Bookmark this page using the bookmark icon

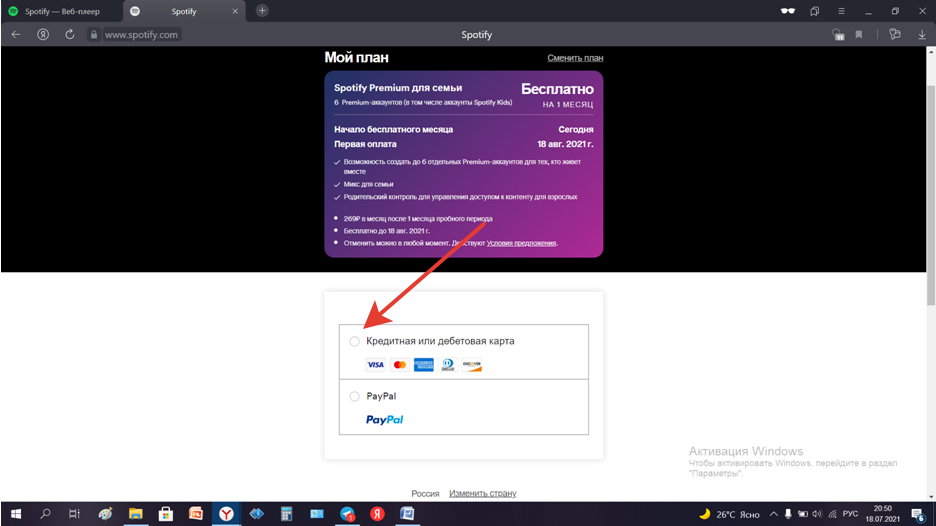(x=859, y=34)
